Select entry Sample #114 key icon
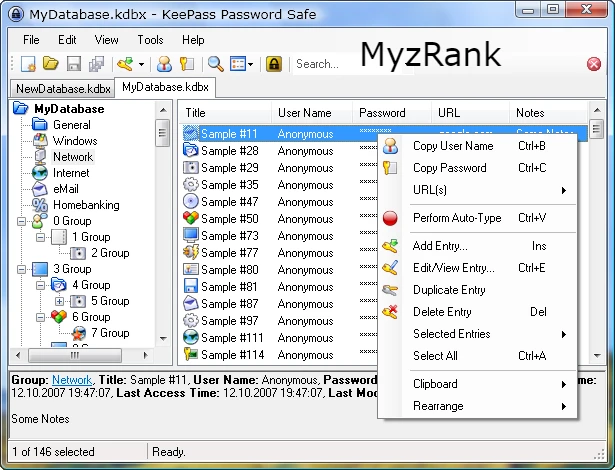This screenshot has width=615, height=470. pyautogui.click(x=191, y=354)
